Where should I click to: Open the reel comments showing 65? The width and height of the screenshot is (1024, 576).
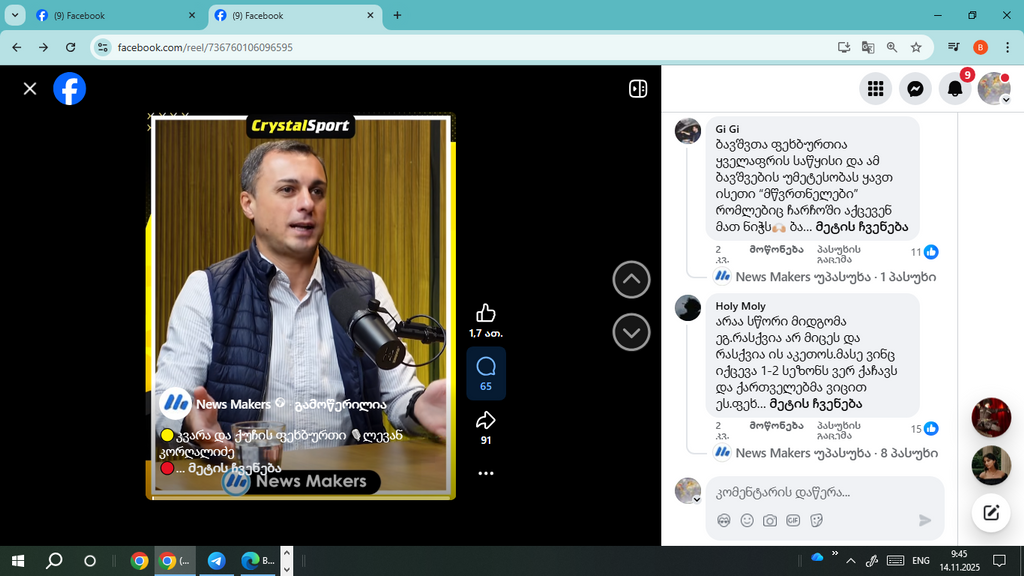point(486,374)
